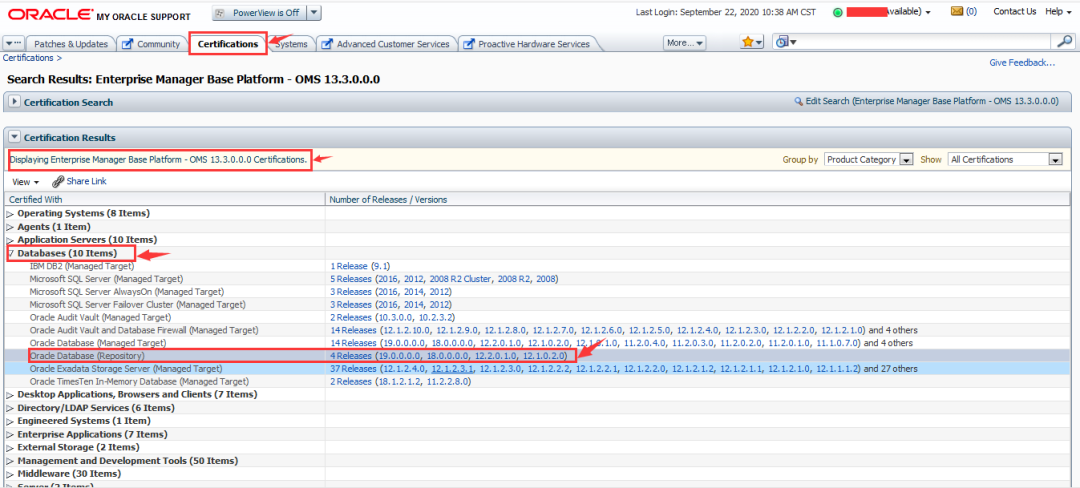Click the search magnifier button
This screenshot has width=1080, height=488.
pyautogui.click(x=1063, y=42)
